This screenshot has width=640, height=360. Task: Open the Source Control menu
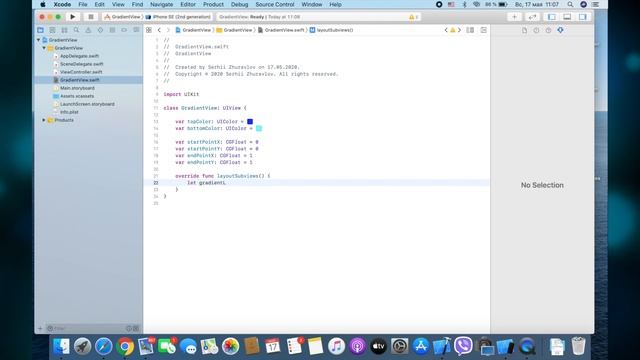click(275, 4)
